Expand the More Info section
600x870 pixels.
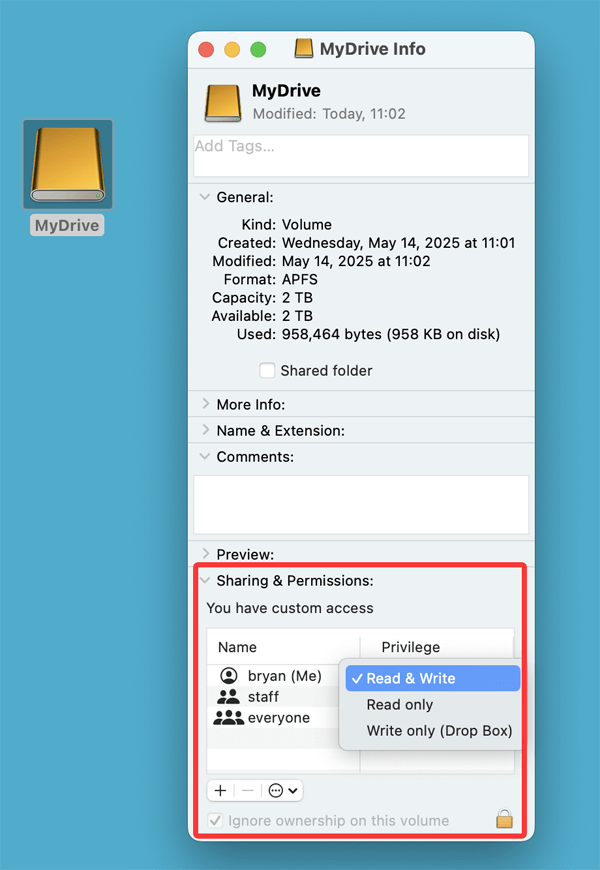[x=205, y=404]
